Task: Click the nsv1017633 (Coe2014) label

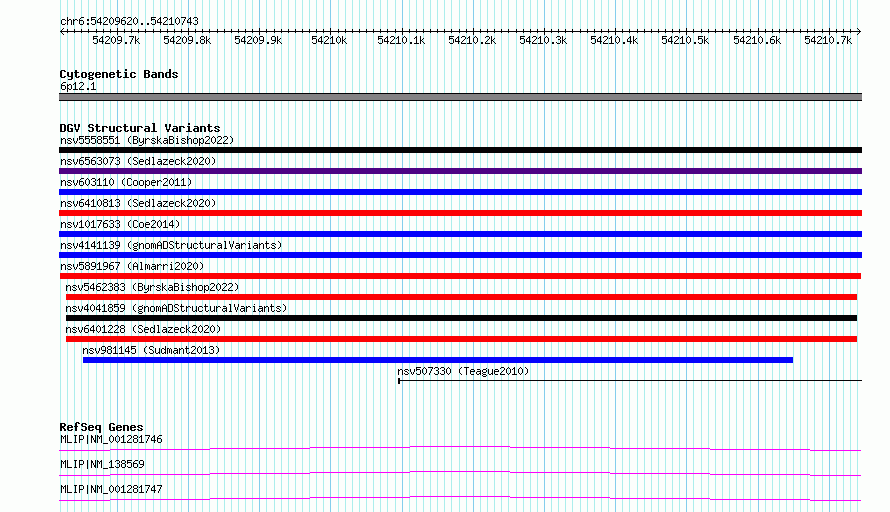Action: (120, 224)
